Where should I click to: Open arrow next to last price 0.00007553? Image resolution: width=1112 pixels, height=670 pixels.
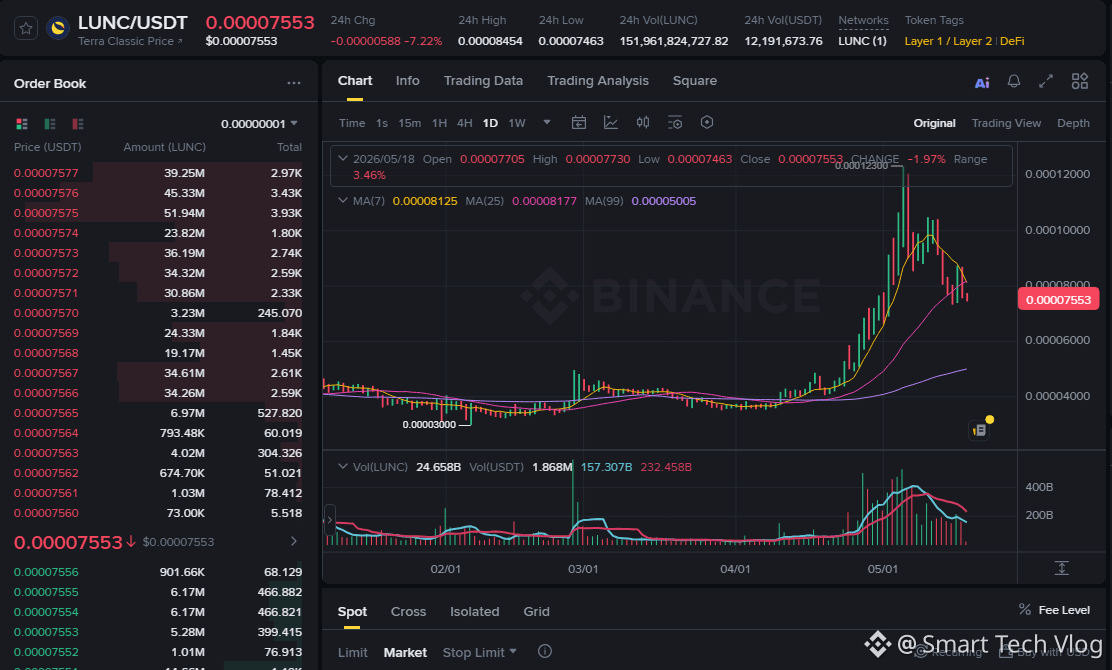pyautogui.click(x=294, y=541)
